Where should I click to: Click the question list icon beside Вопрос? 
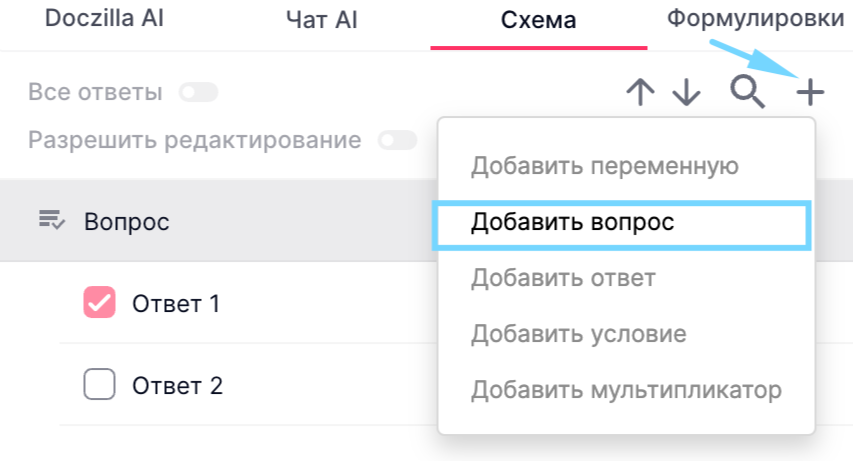click(51, 220)
